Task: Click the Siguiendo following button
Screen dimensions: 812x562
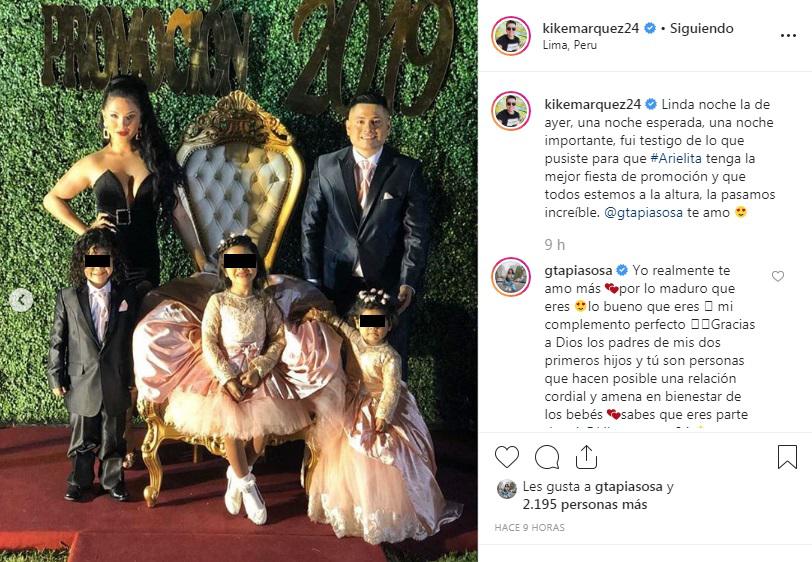Action: tap(701, 28)
